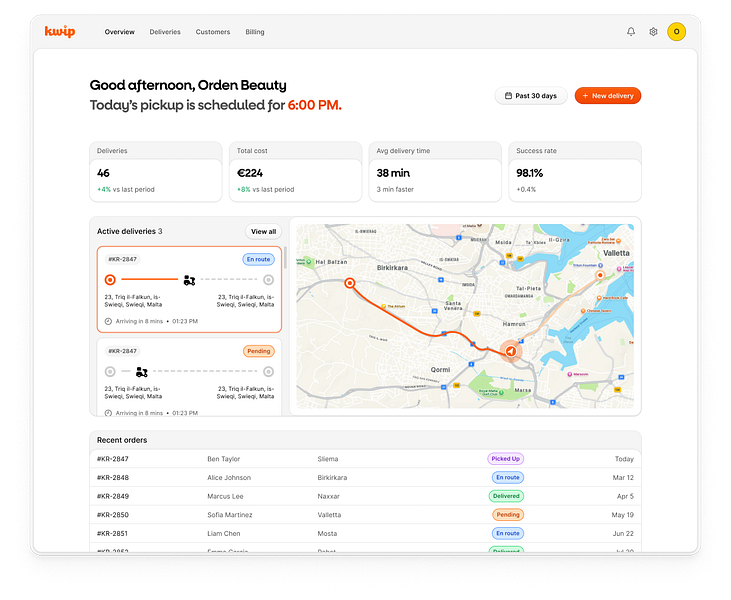Click the Qormi label on the map
This screenshot has width=731, height=600.
pos(440,370)
